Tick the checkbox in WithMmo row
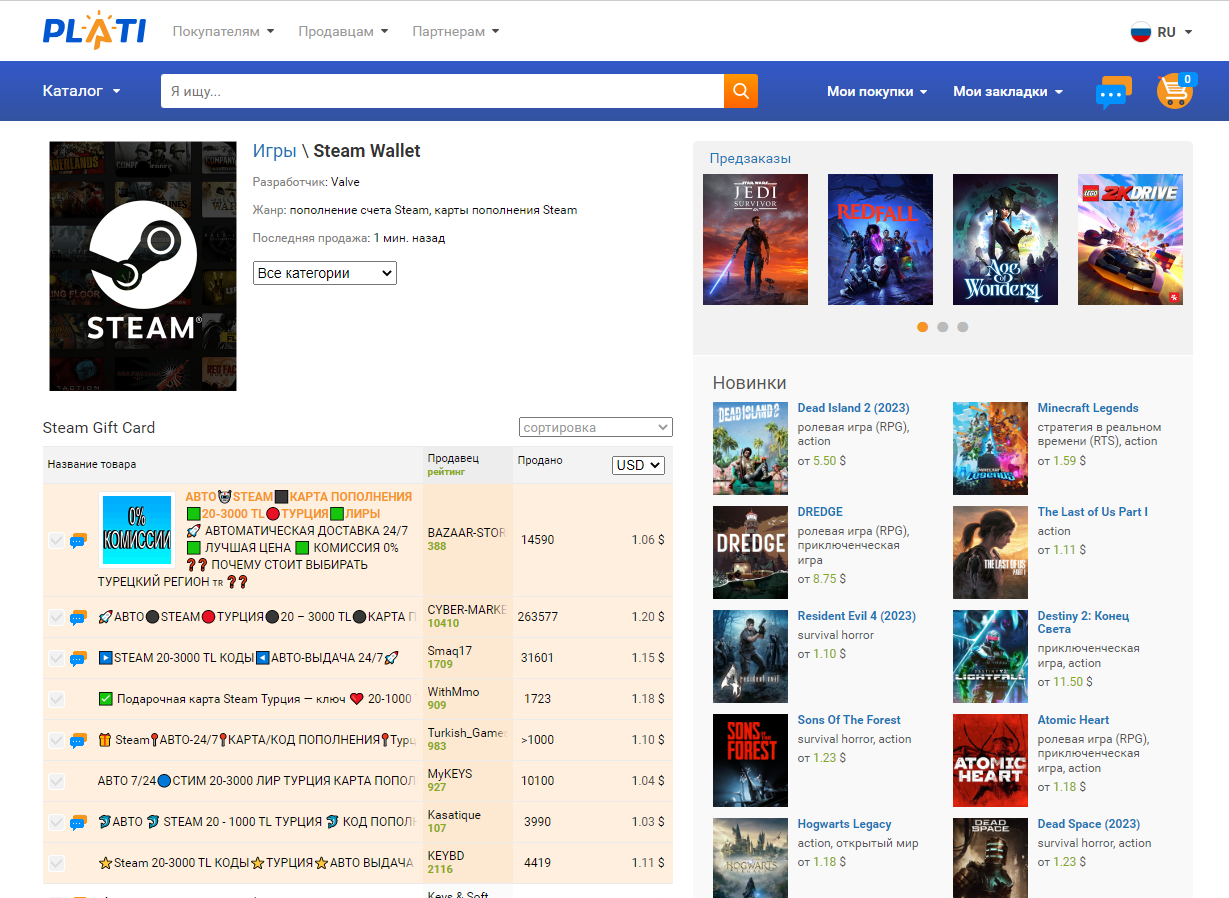This screenshot has width=1229, height=898. tap(57, 700)
